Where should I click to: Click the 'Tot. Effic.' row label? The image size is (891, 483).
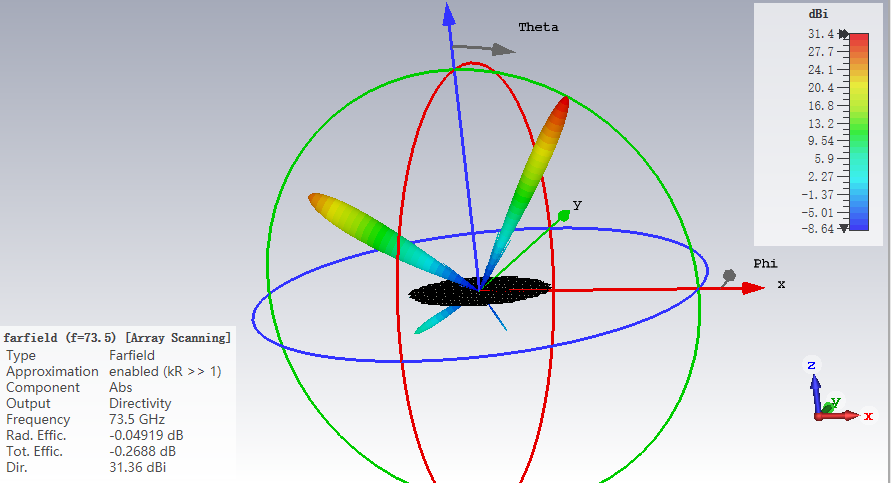pos(35,451)
